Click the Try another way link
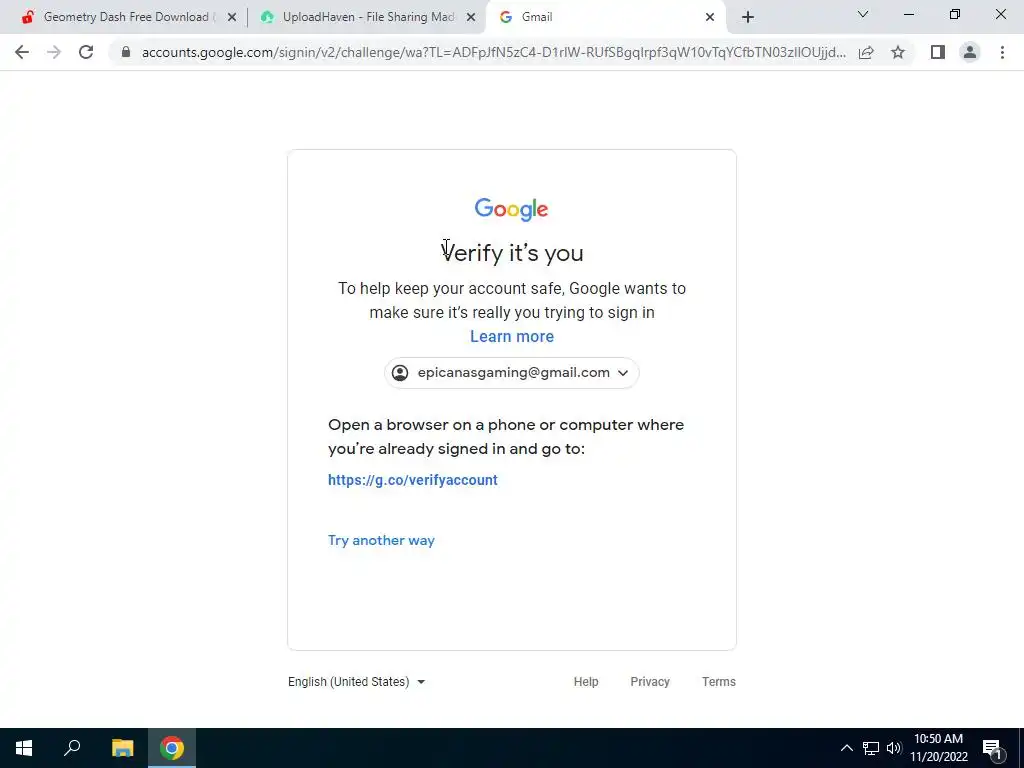1024x768 pixels. [x=381, y=541]
